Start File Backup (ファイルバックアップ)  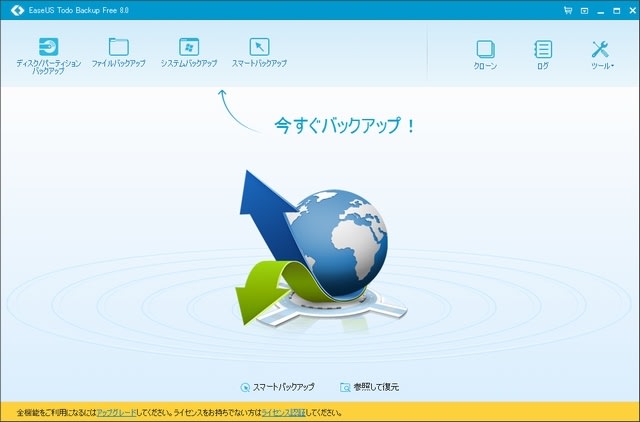coord(119,48)
